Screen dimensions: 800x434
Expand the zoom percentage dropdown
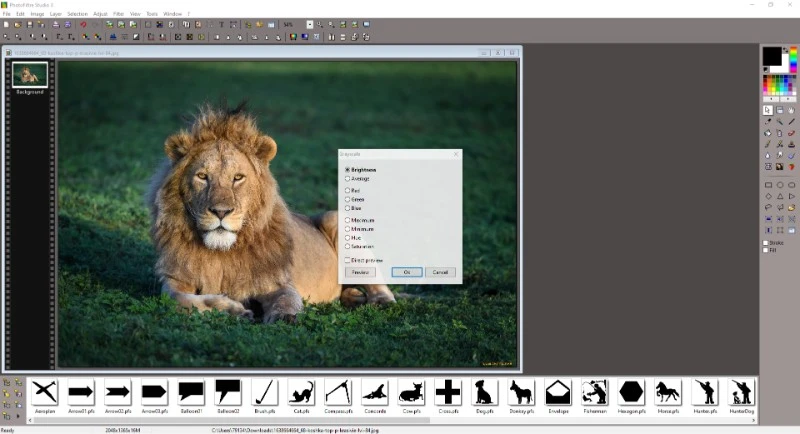click(x=309, y=24)
